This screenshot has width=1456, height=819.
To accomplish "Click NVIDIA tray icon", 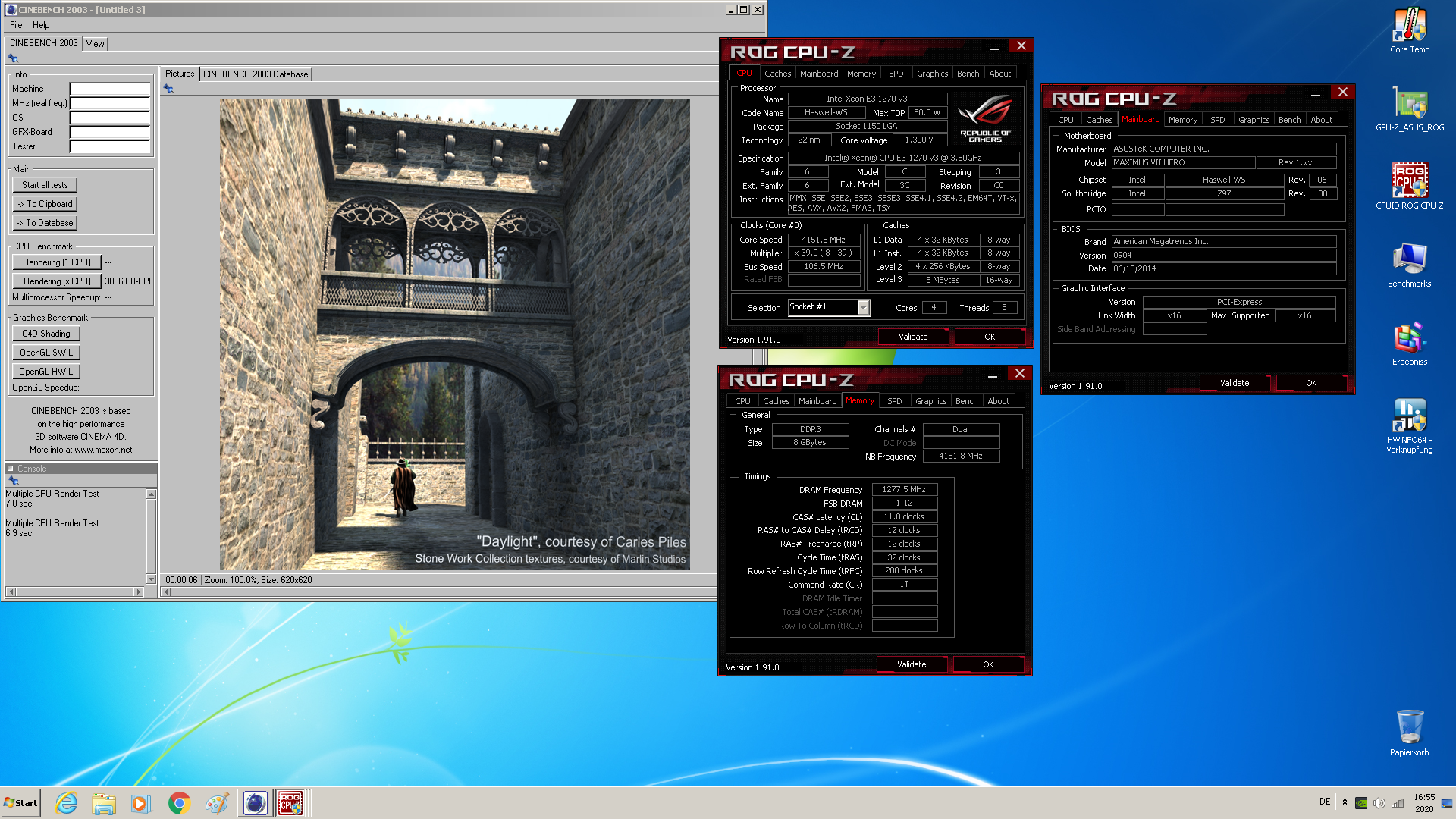I will click(1361, 803).
